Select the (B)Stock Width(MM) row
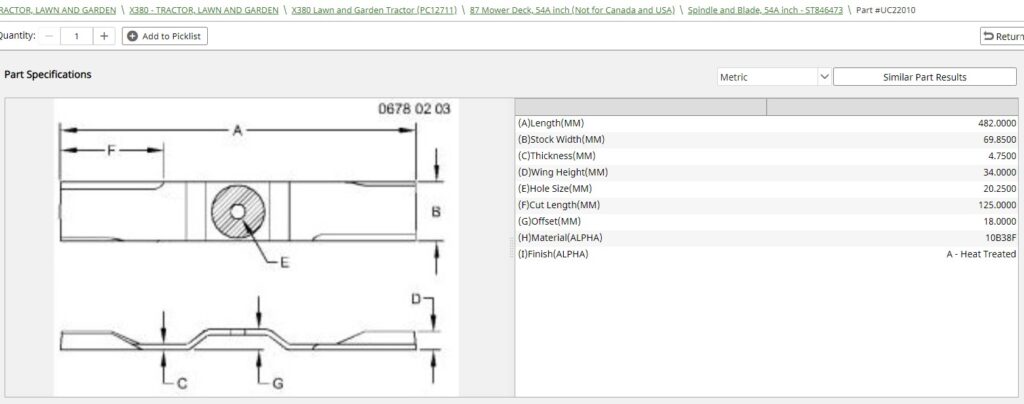The width and height of the screenshot is (1024, 404). tap(768, 139)
